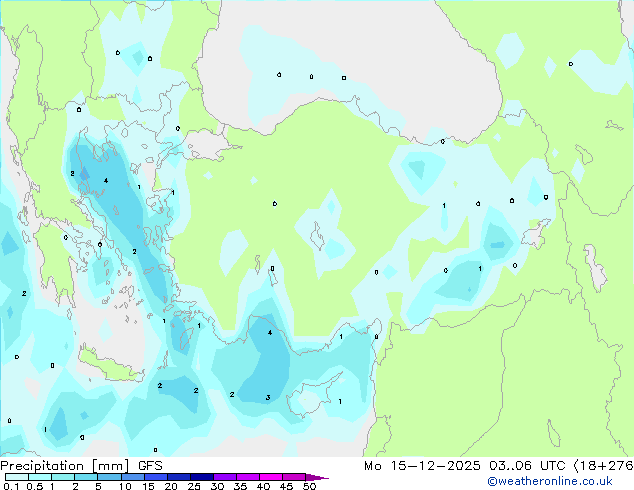634x490 pixels.
Task: Select the date '15-12-2025'
Action: click(x=435, y=466)
